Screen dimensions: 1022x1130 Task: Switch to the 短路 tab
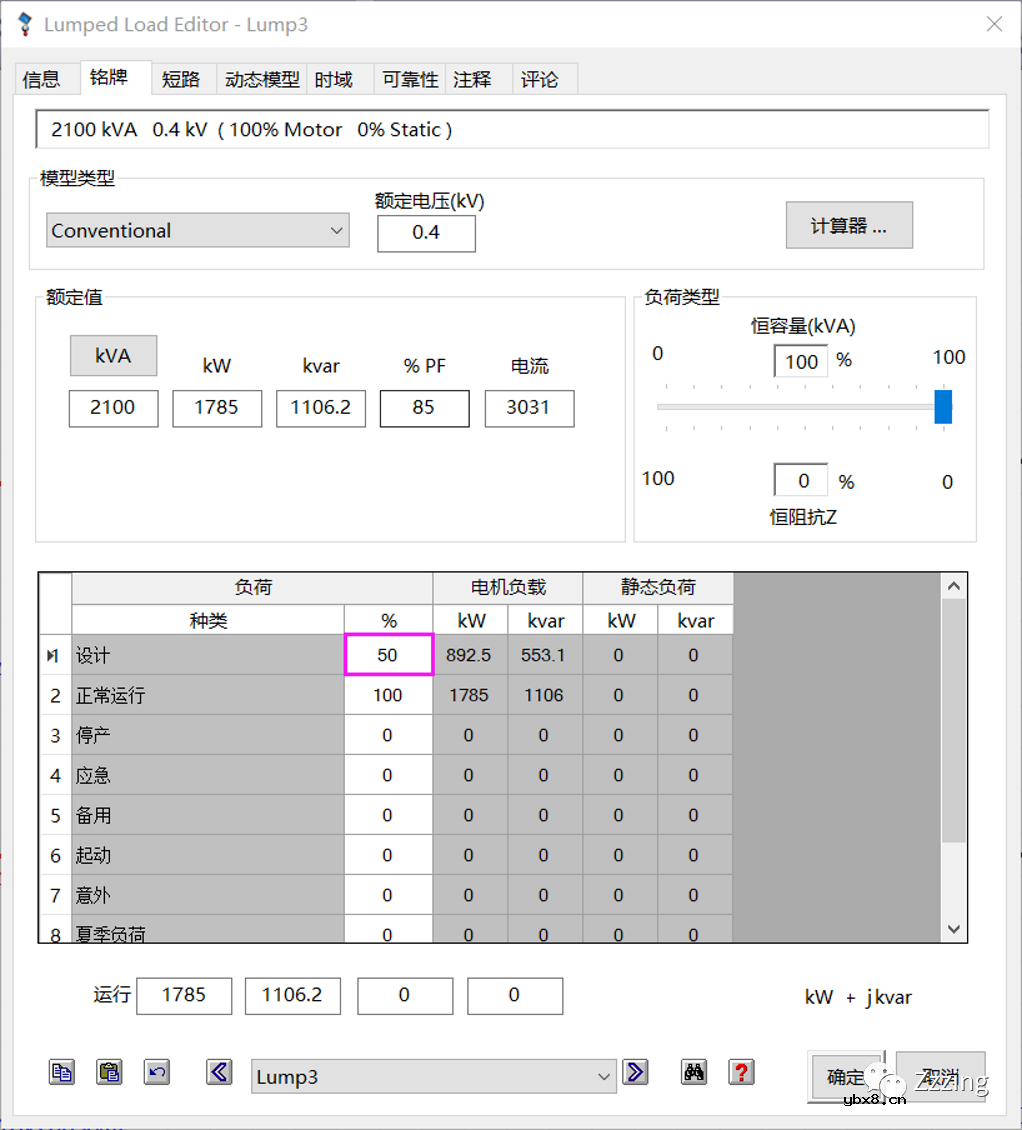click(x=182, y=78)
